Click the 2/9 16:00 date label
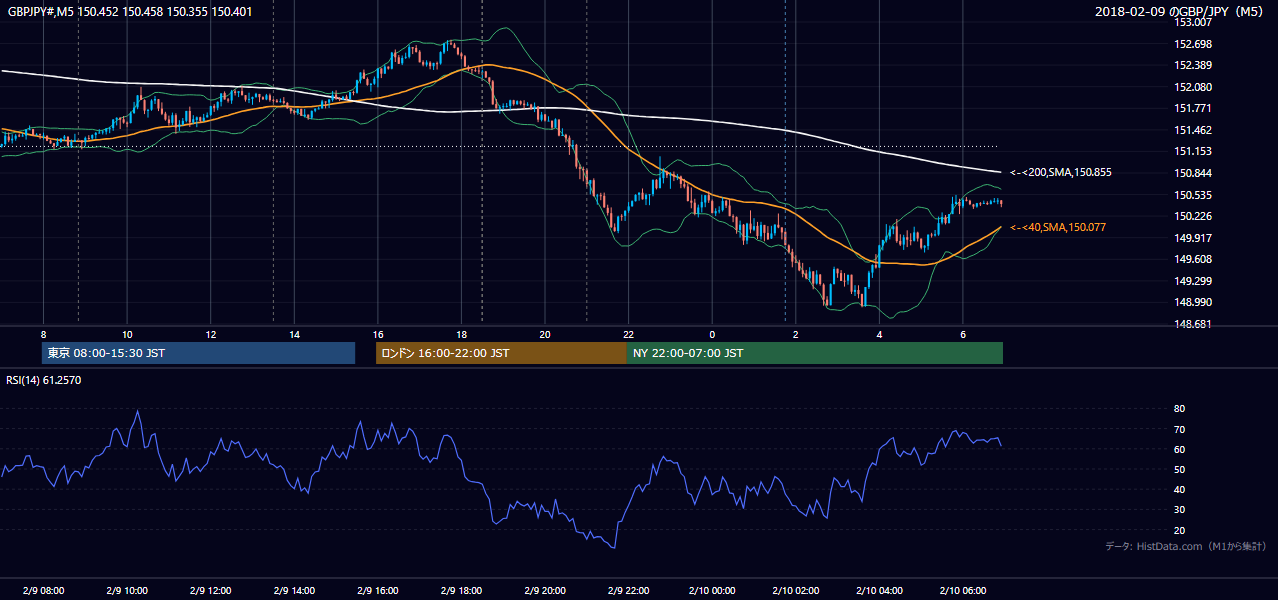The height and width of the screenshot is (600, 1278). (378, 590)
